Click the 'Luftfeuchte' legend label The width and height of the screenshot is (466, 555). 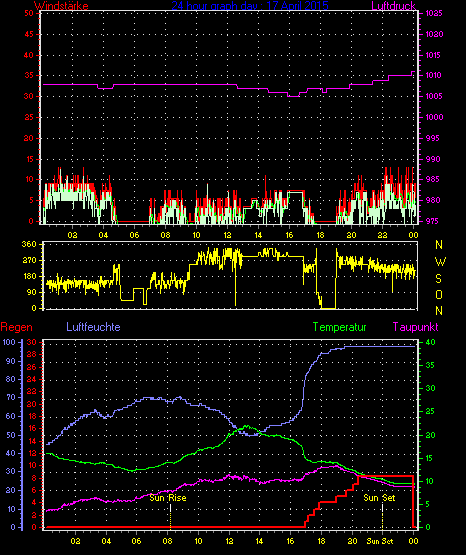tap(93, 326)
